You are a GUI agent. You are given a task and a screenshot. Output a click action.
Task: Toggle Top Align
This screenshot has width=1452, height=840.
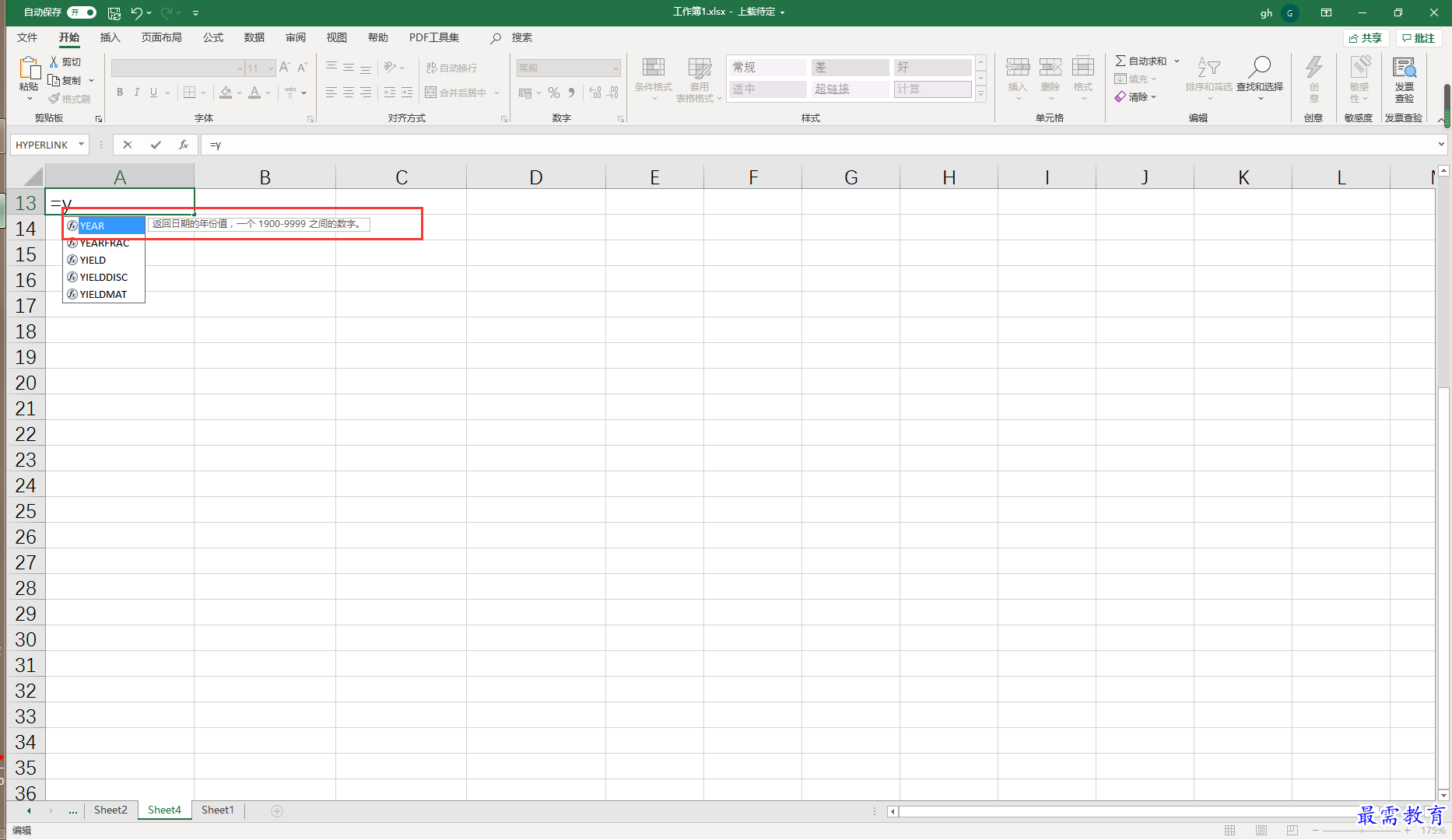coord(331,68)
